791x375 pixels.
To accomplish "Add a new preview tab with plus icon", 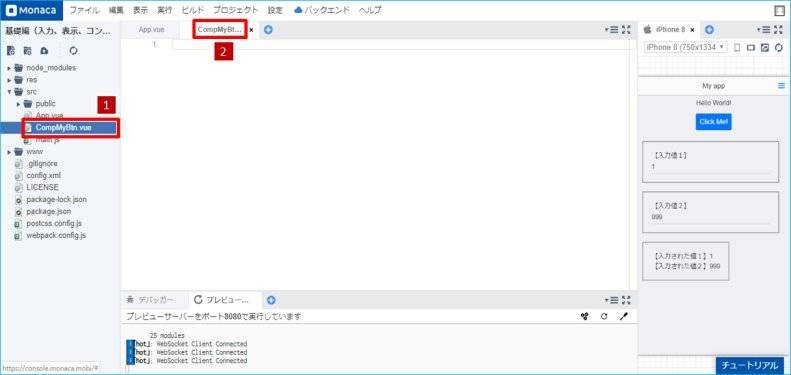I will (x=709, y=30).
